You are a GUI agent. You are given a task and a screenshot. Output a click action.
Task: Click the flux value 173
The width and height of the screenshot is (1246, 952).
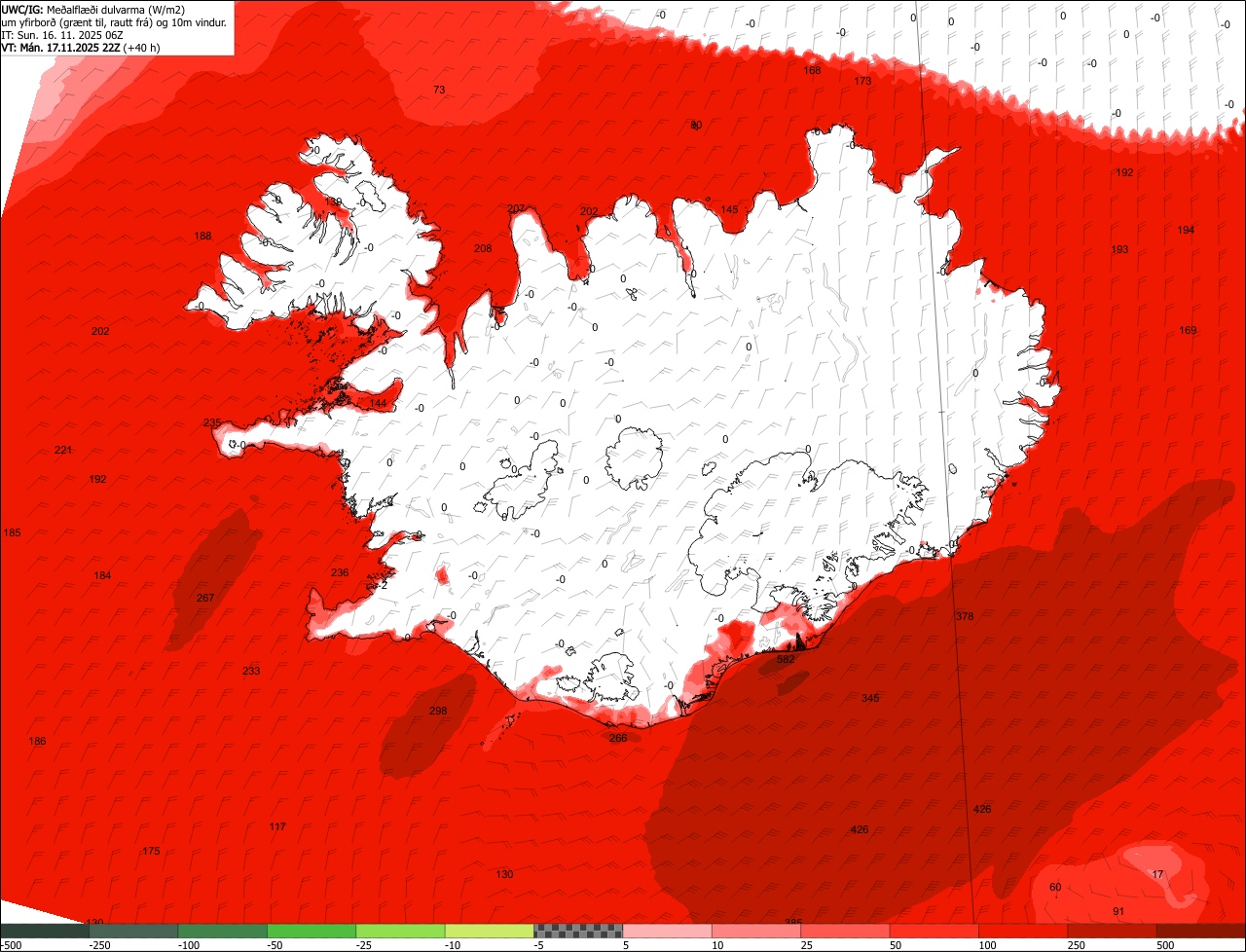(x=862, y=81)
